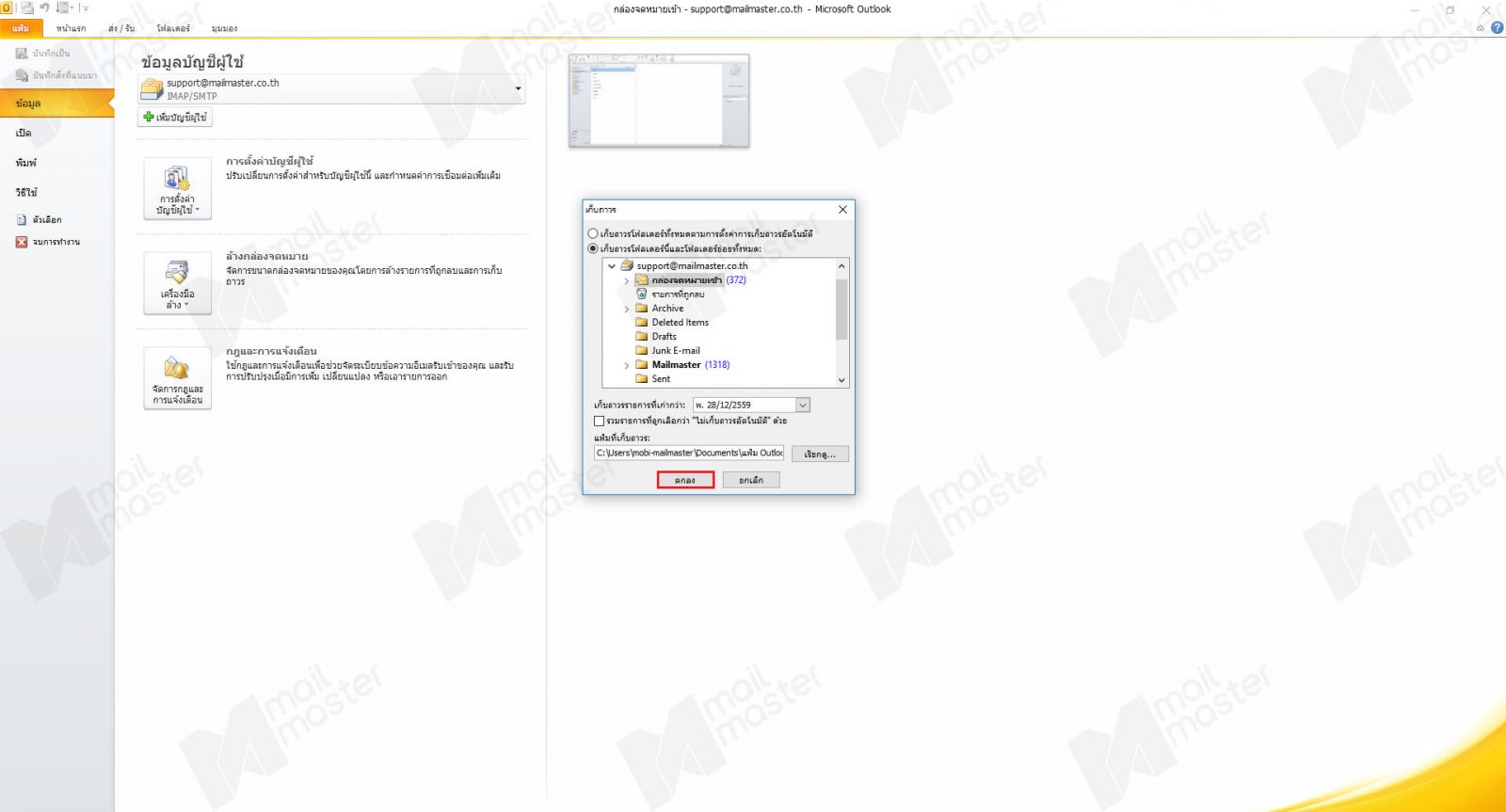The width and height of the screenshot is (1506, 812).
Task: Click the Outlook window preview thumbnail
Action: click(x=659, y=101)
